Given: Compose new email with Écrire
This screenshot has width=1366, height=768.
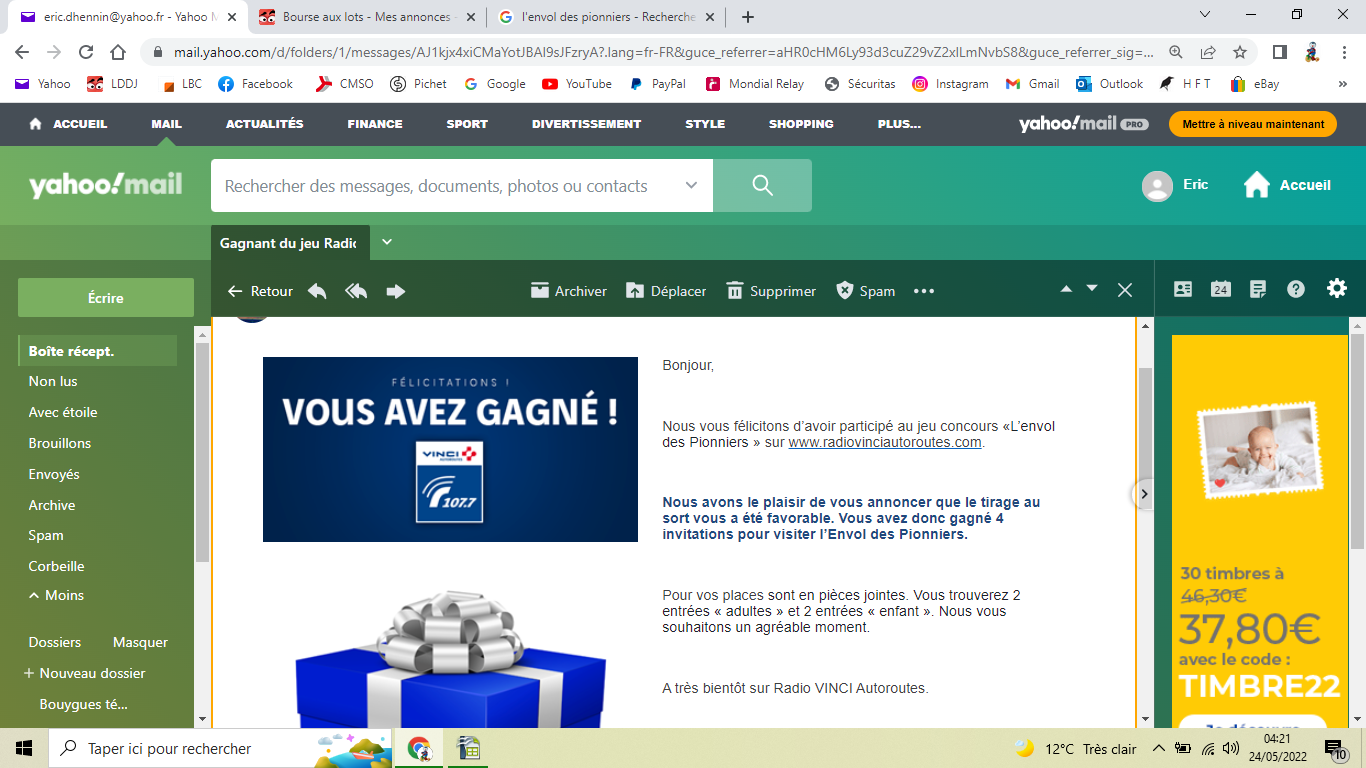Looking at the screenshot, I should tap(106, 298).
